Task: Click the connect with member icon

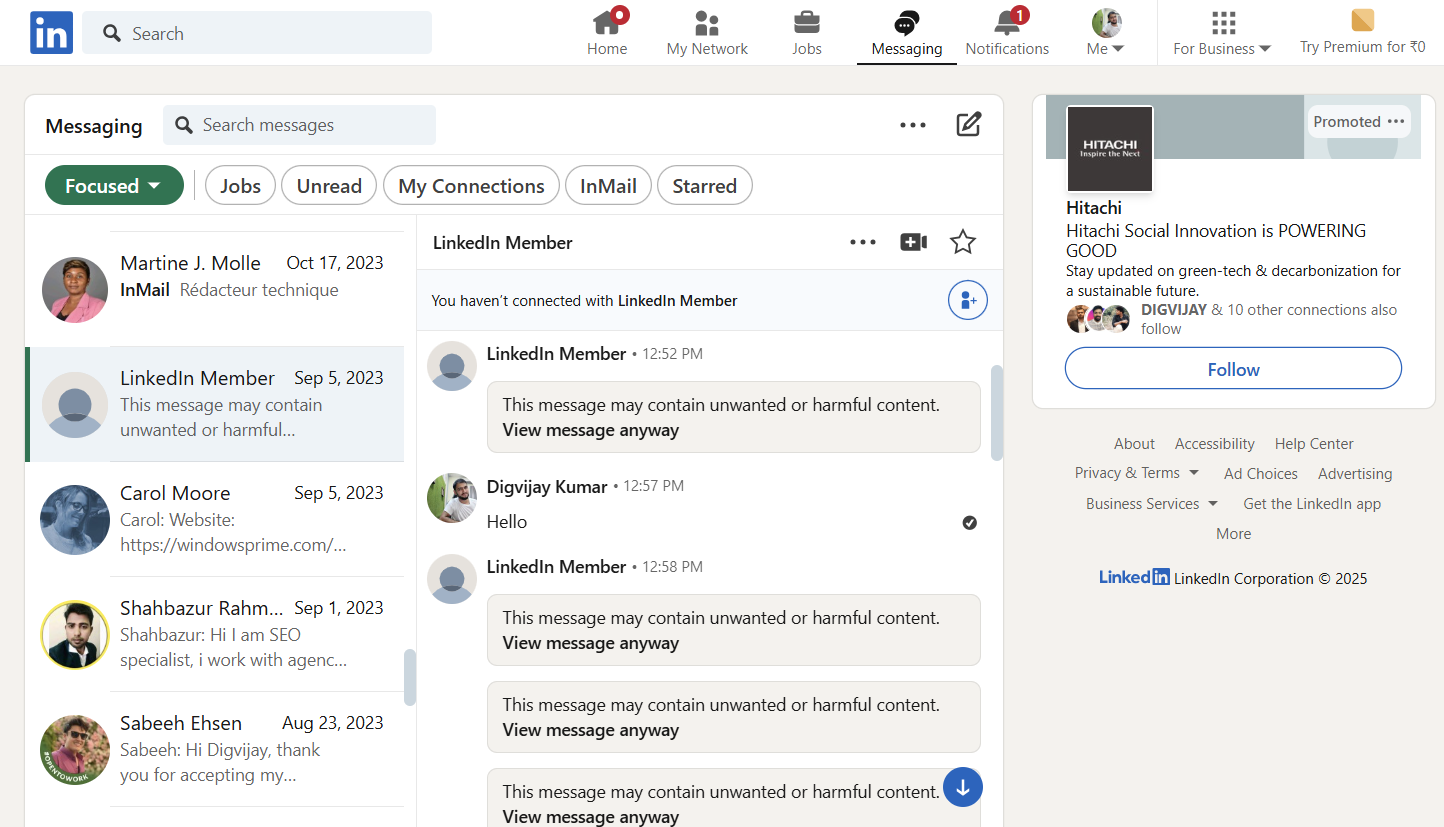Action: coord(967,300)
